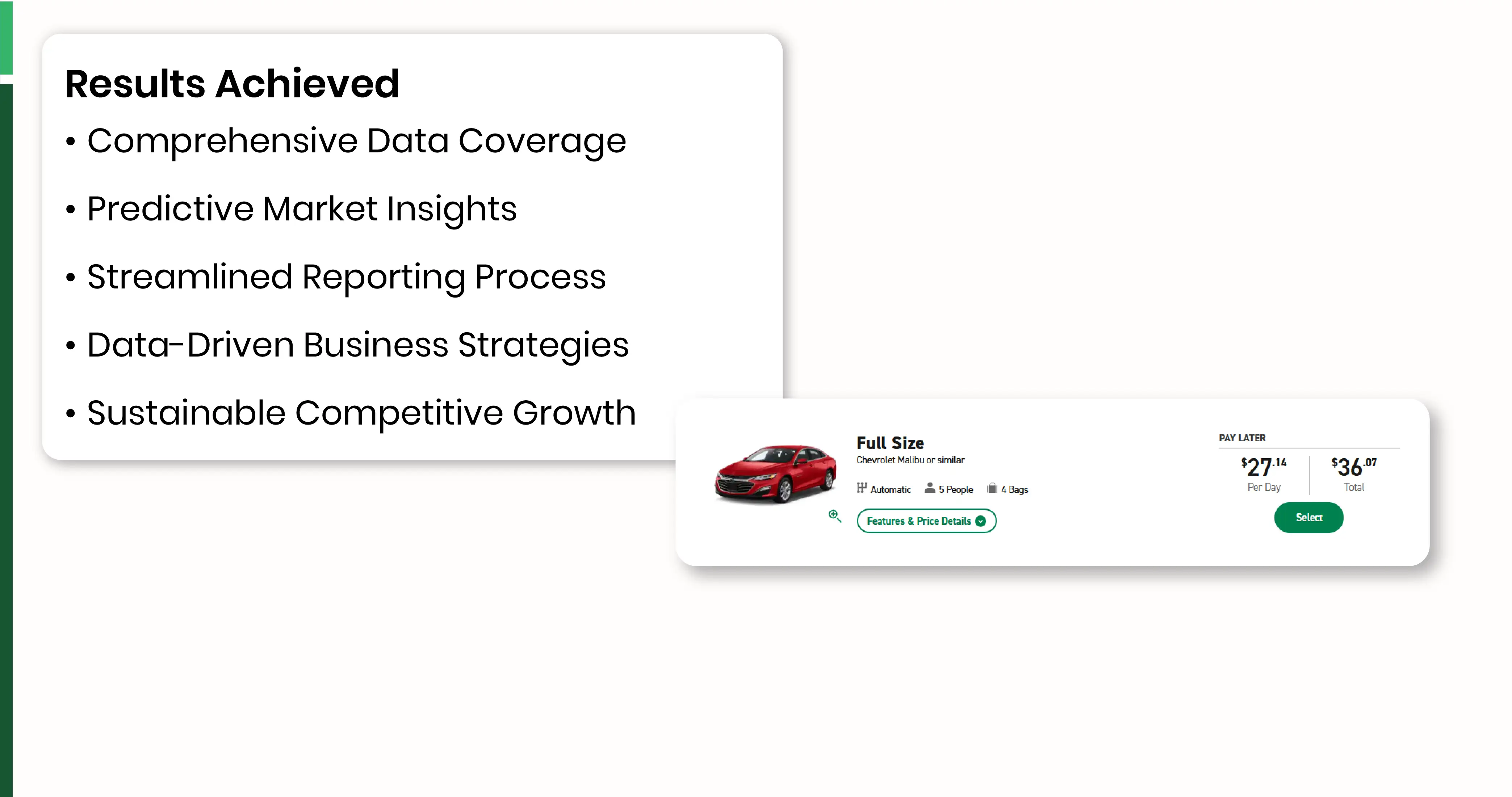Expand Features & Price Details

click(x=926, y=521)
